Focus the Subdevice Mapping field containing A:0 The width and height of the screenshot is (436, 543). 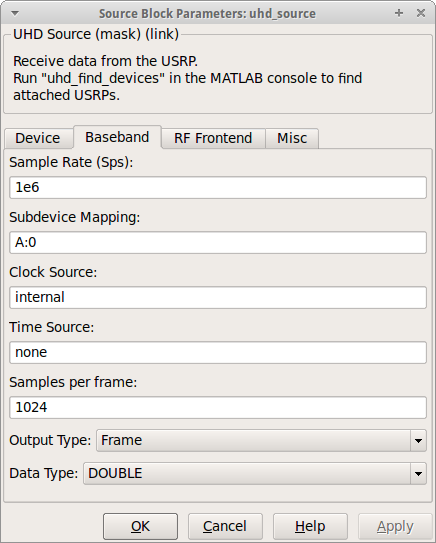coord(218,242)
